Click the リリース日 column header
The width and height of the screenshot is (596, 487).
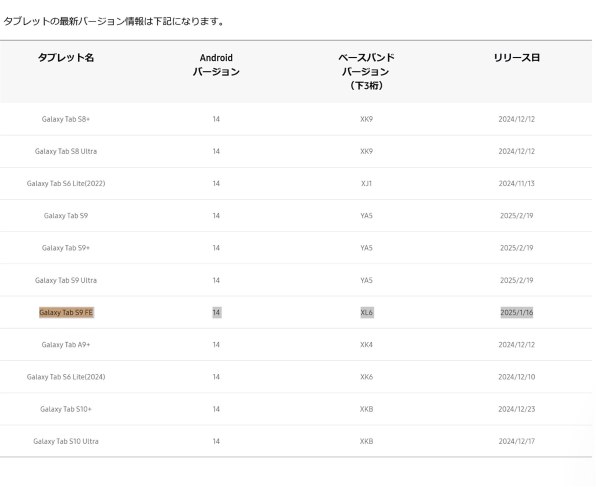(x=517, y=58)
